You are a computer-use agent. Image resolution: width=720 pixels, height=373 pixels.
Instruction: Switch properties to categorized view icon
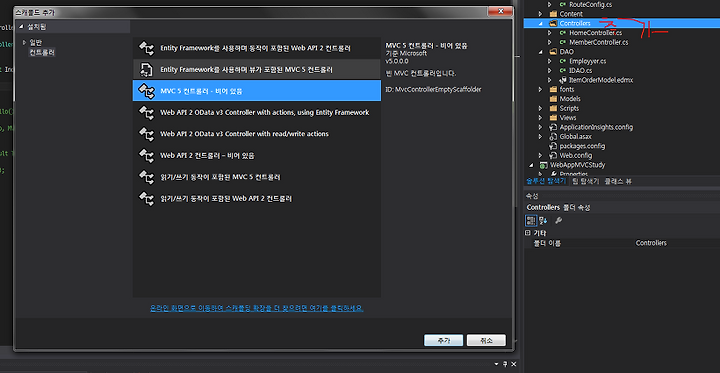[531, 220]
